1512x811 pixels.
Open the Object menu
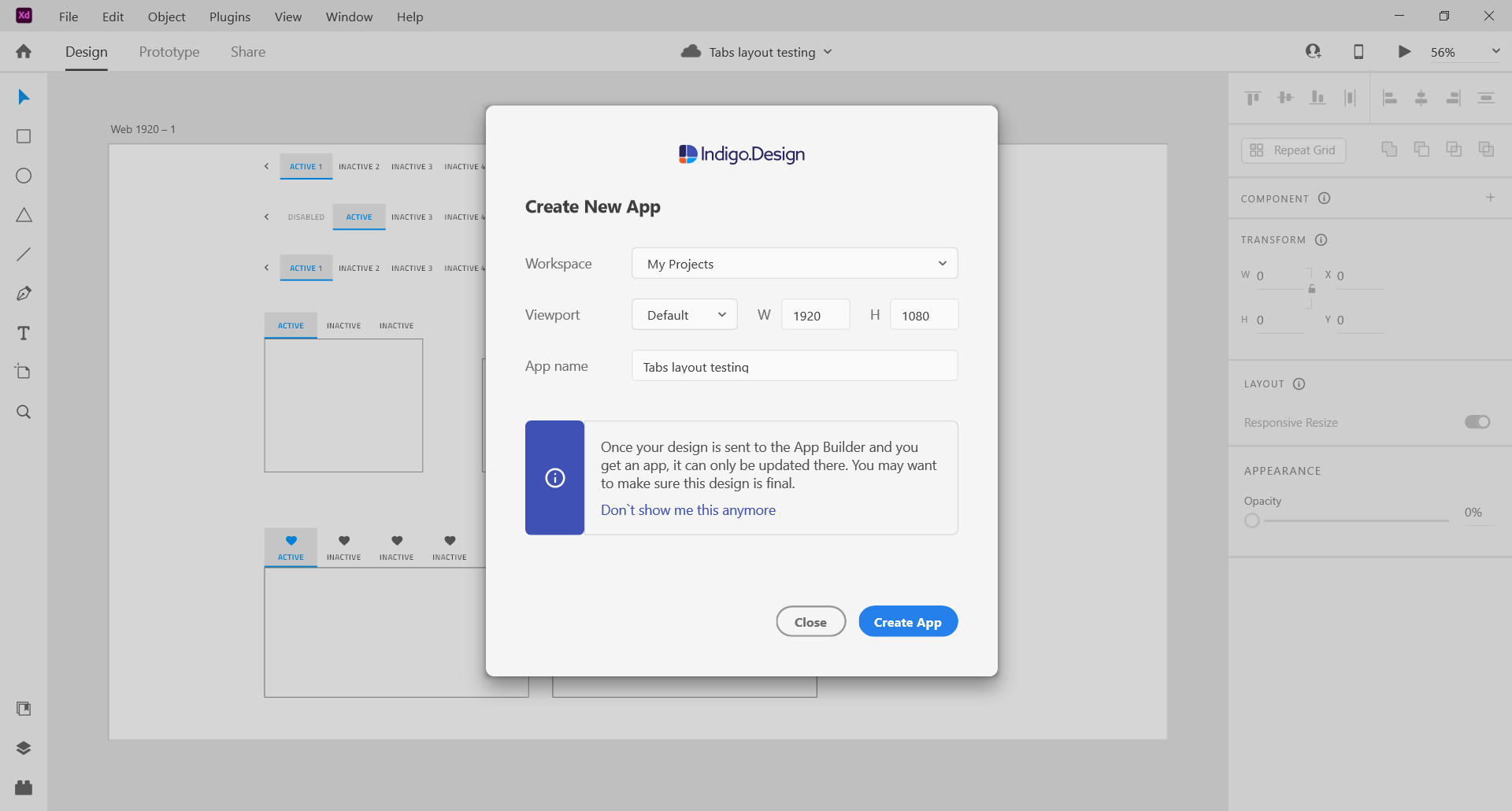166,17
